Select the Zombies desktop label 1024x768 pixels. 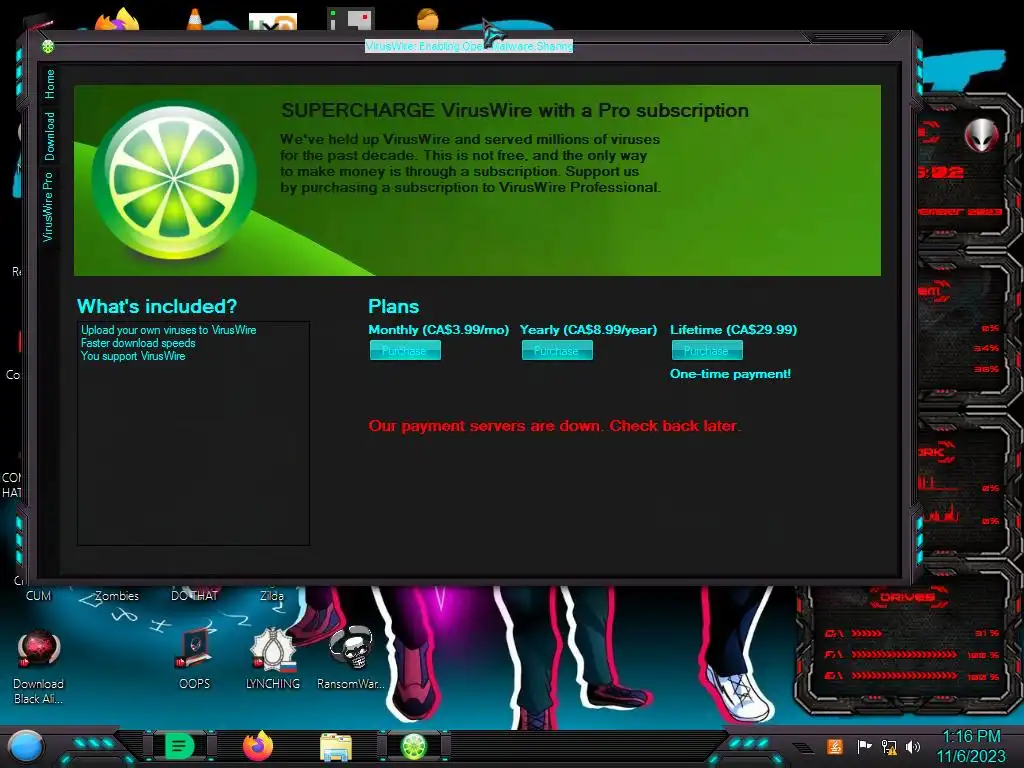coord(117,596)
